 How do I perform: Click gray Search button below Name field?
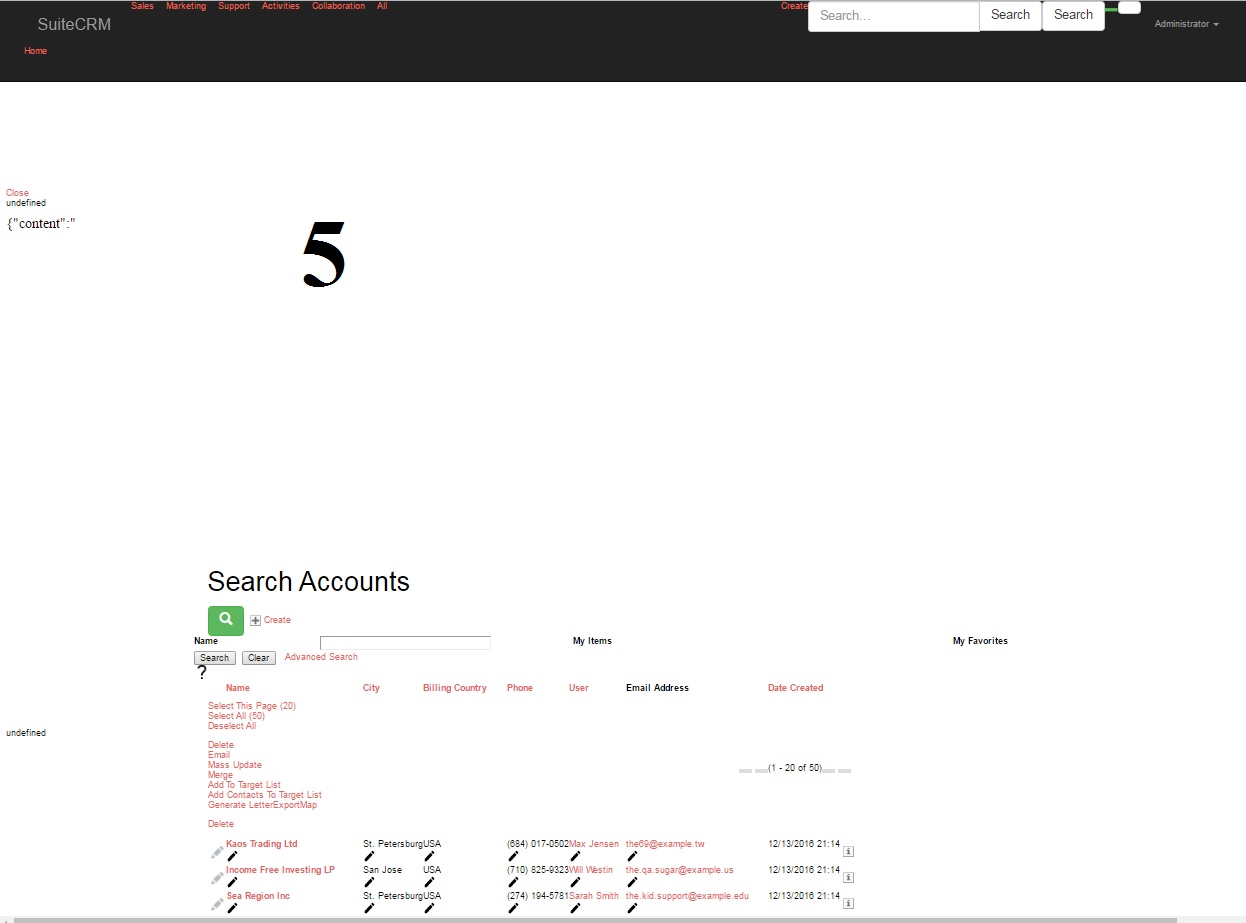coord(214,658)
